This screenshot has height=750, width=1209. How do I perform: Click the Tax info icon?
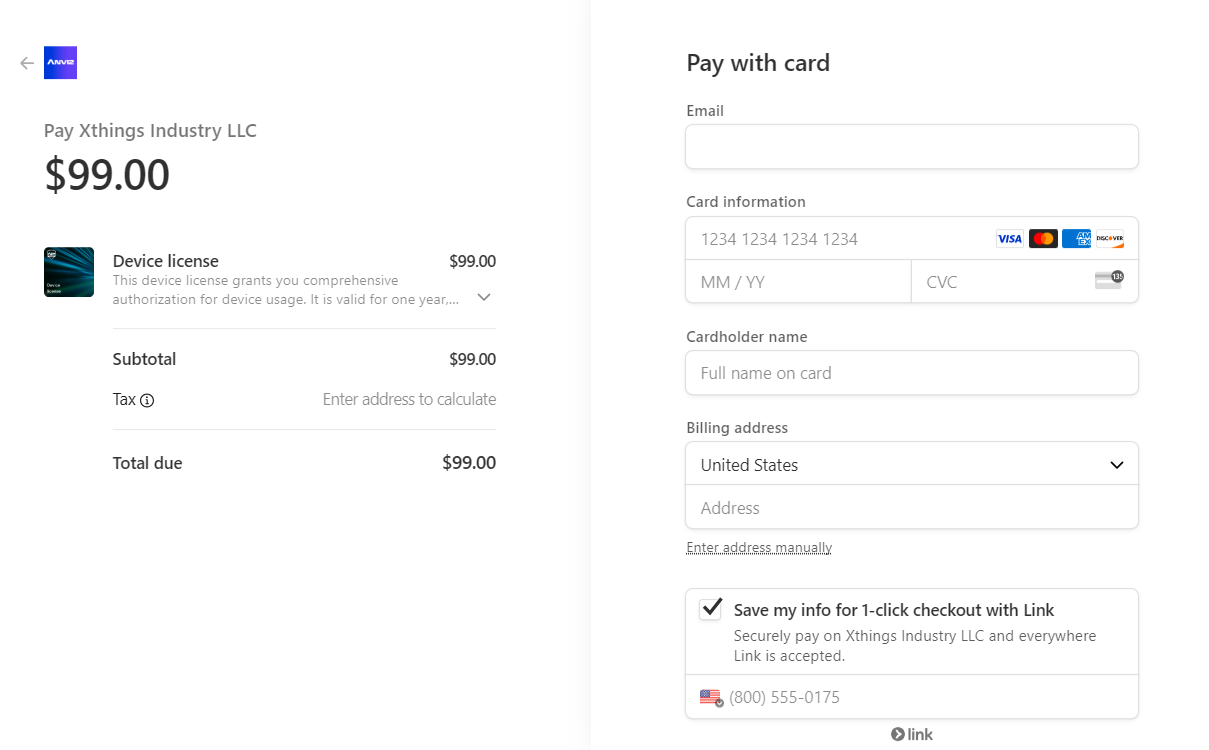(x=147, y=400)
